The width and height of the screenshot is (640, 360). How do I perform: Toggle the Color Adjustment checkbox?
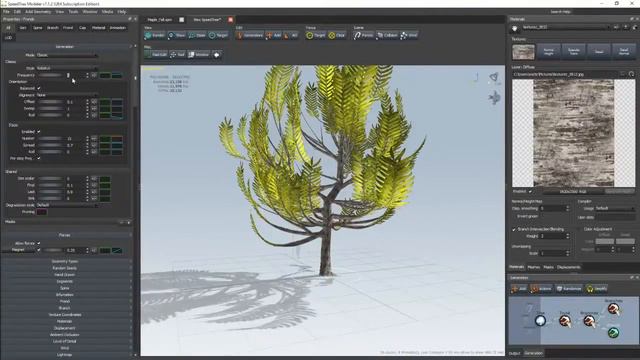(580, 229)
